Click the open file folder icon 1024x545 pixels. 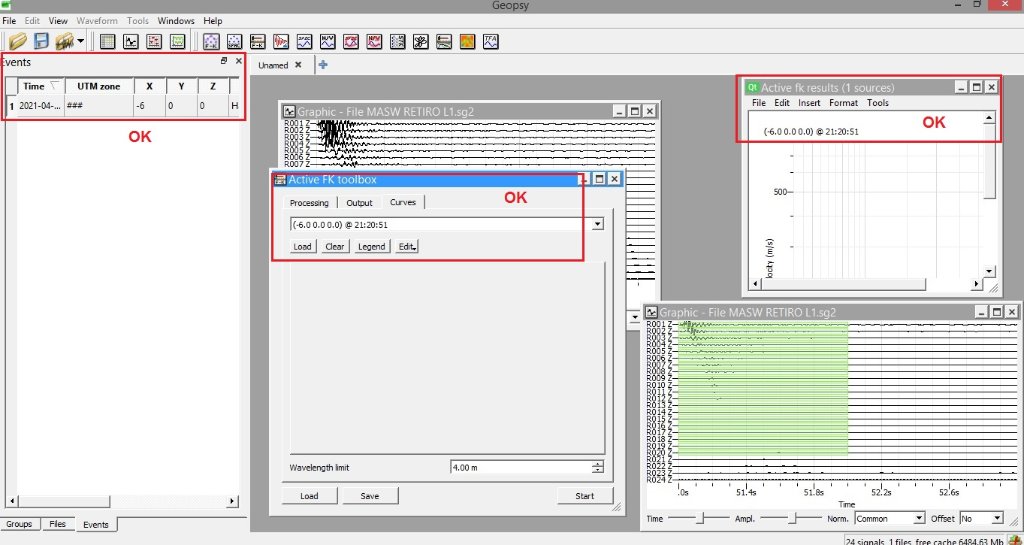point(17,41)
